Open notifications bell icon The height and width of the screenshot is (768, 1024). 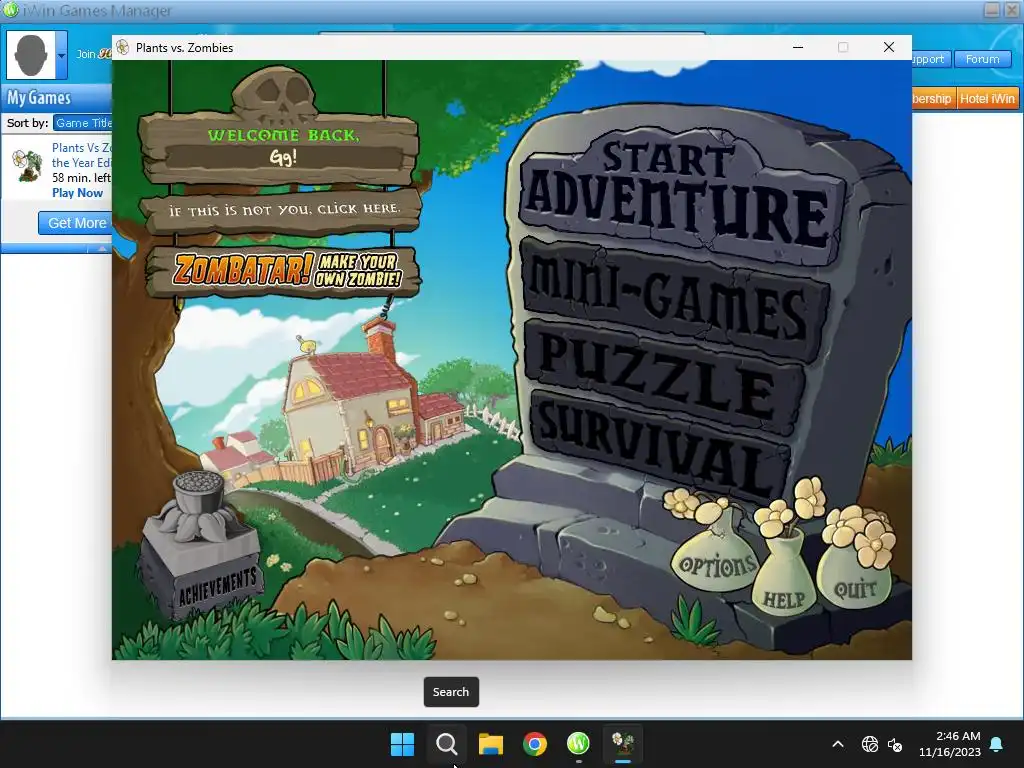click(x=997, y=744)
